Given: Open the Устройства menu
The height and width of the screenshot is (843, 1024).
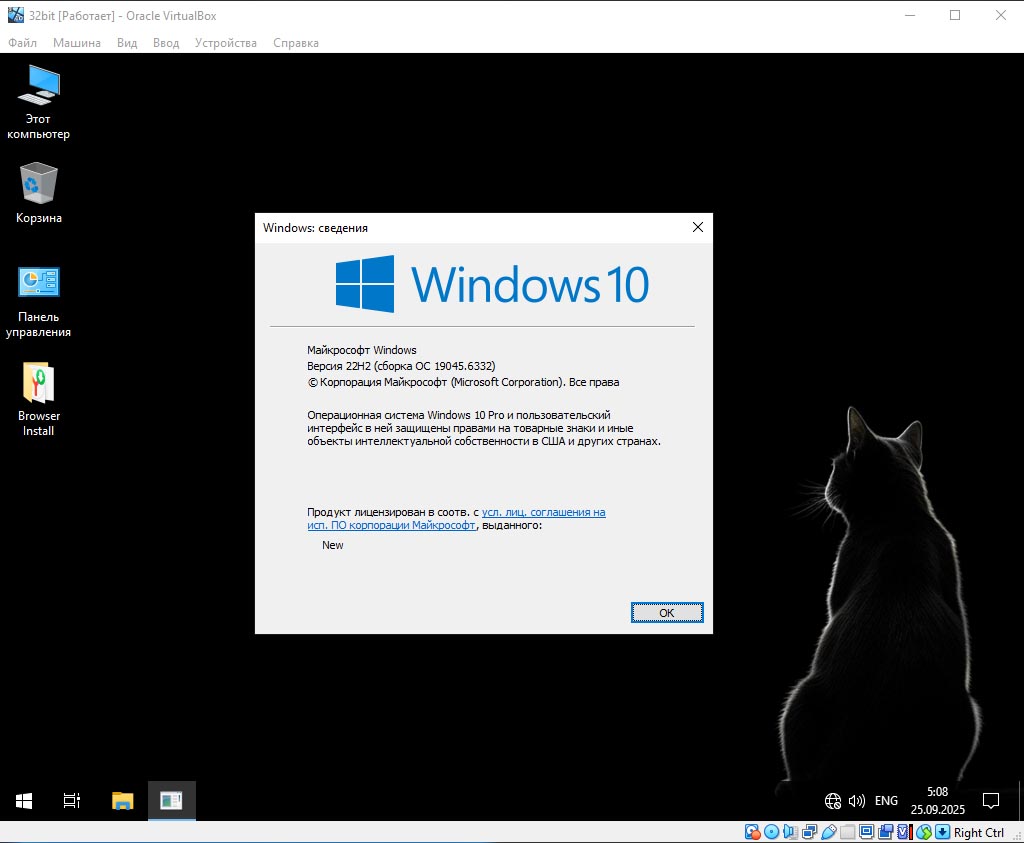Looking at the screenshot, I should [x=226, y=43].
